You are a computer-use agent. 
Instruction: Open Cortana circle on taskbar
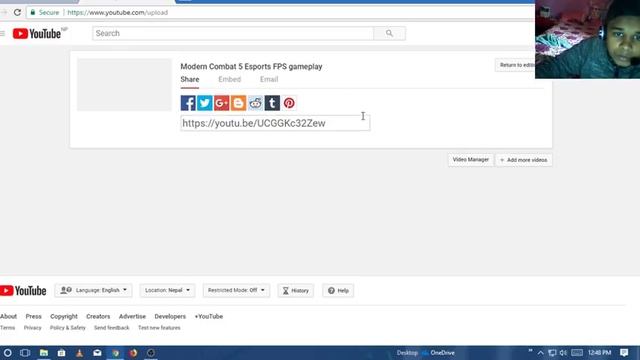(x=7, y=353)
